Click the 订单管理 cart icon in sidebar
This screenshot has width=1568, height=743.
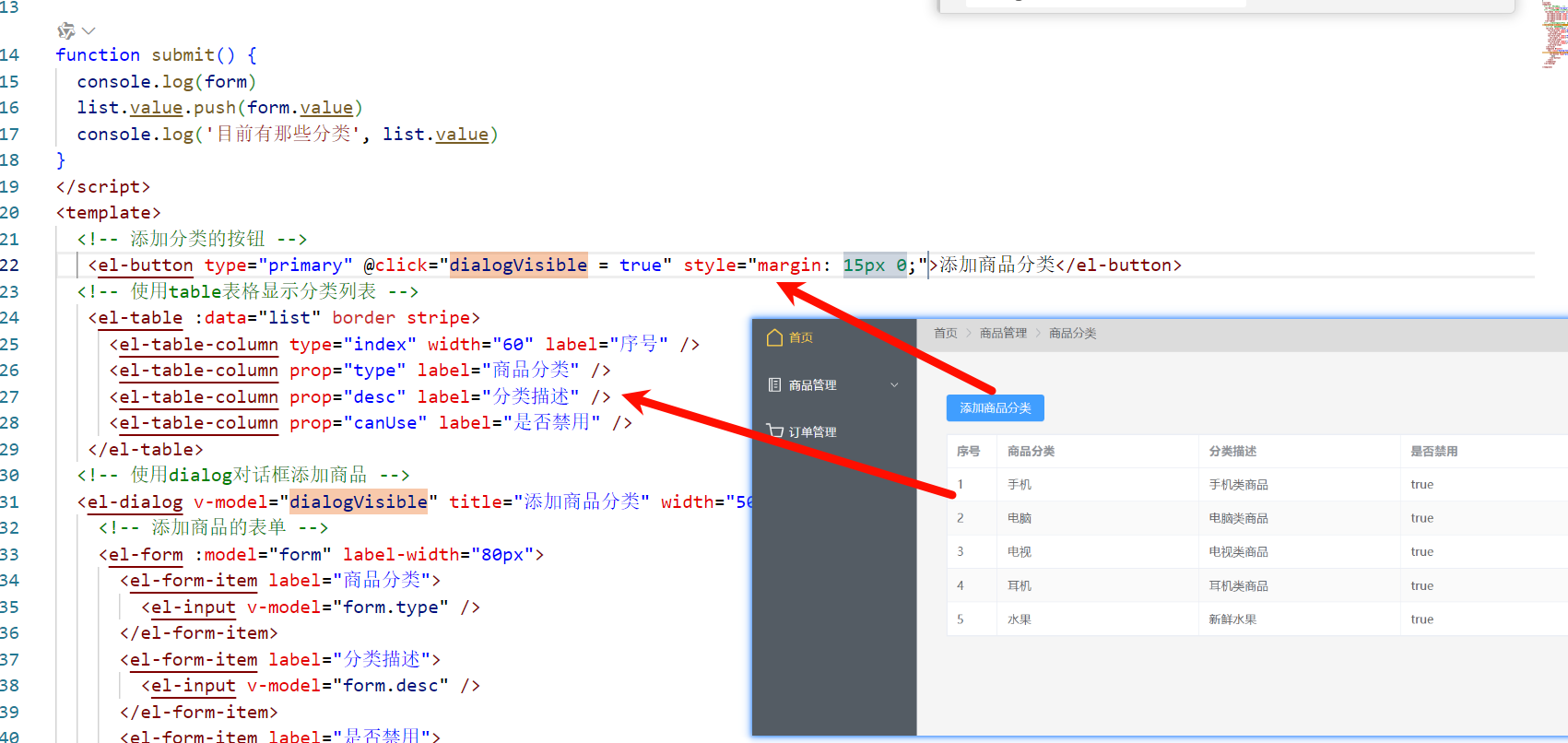[x=774, y=430]
